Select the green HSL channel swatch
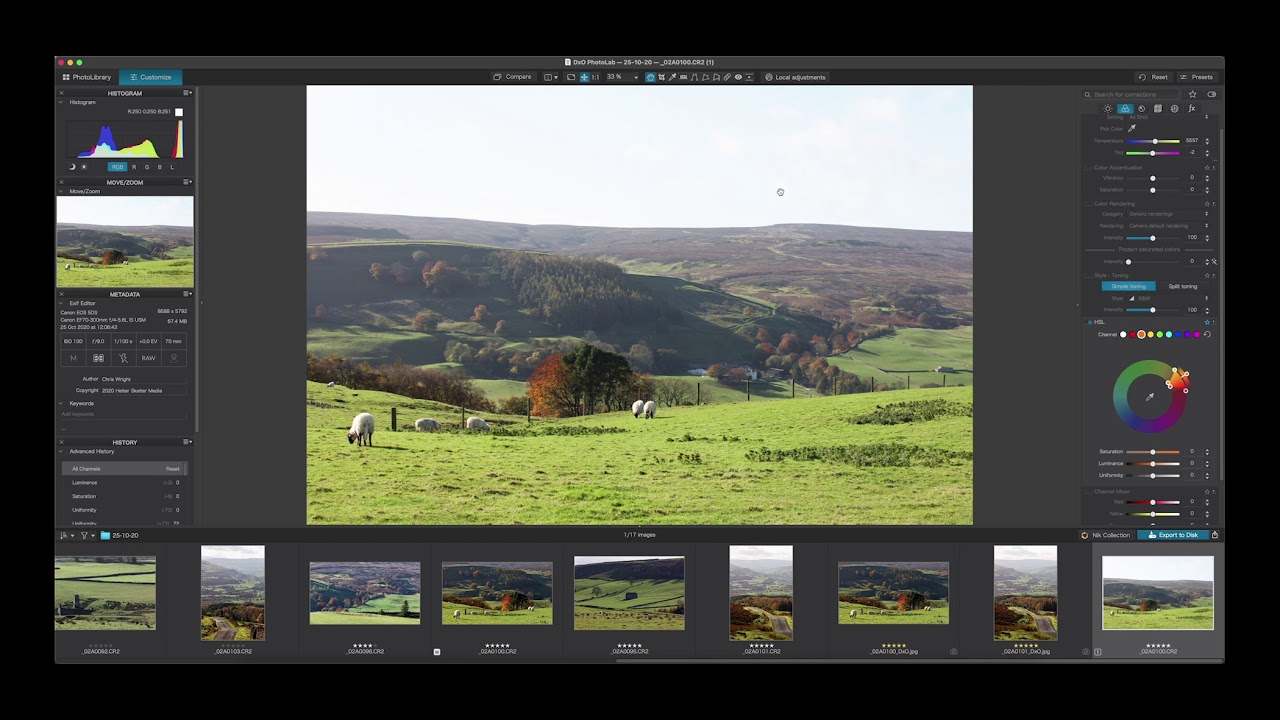The height and width of the screenshot is (720, 1280). tap(1159, 334)
